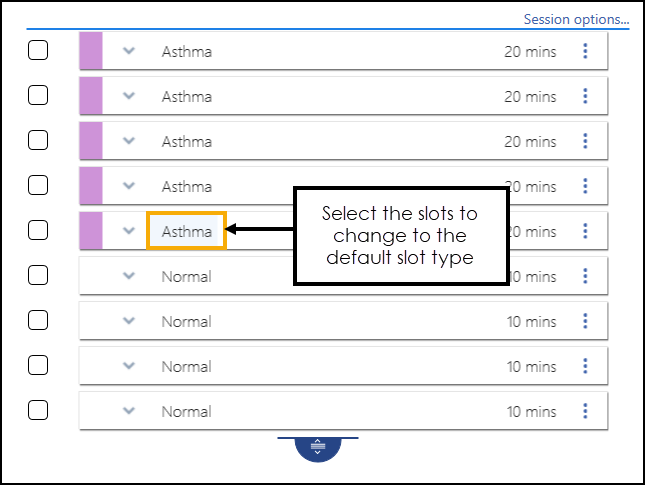645x485 pixels.
Task: Open more options menu for first Normal slot
Action: point(585,276)
